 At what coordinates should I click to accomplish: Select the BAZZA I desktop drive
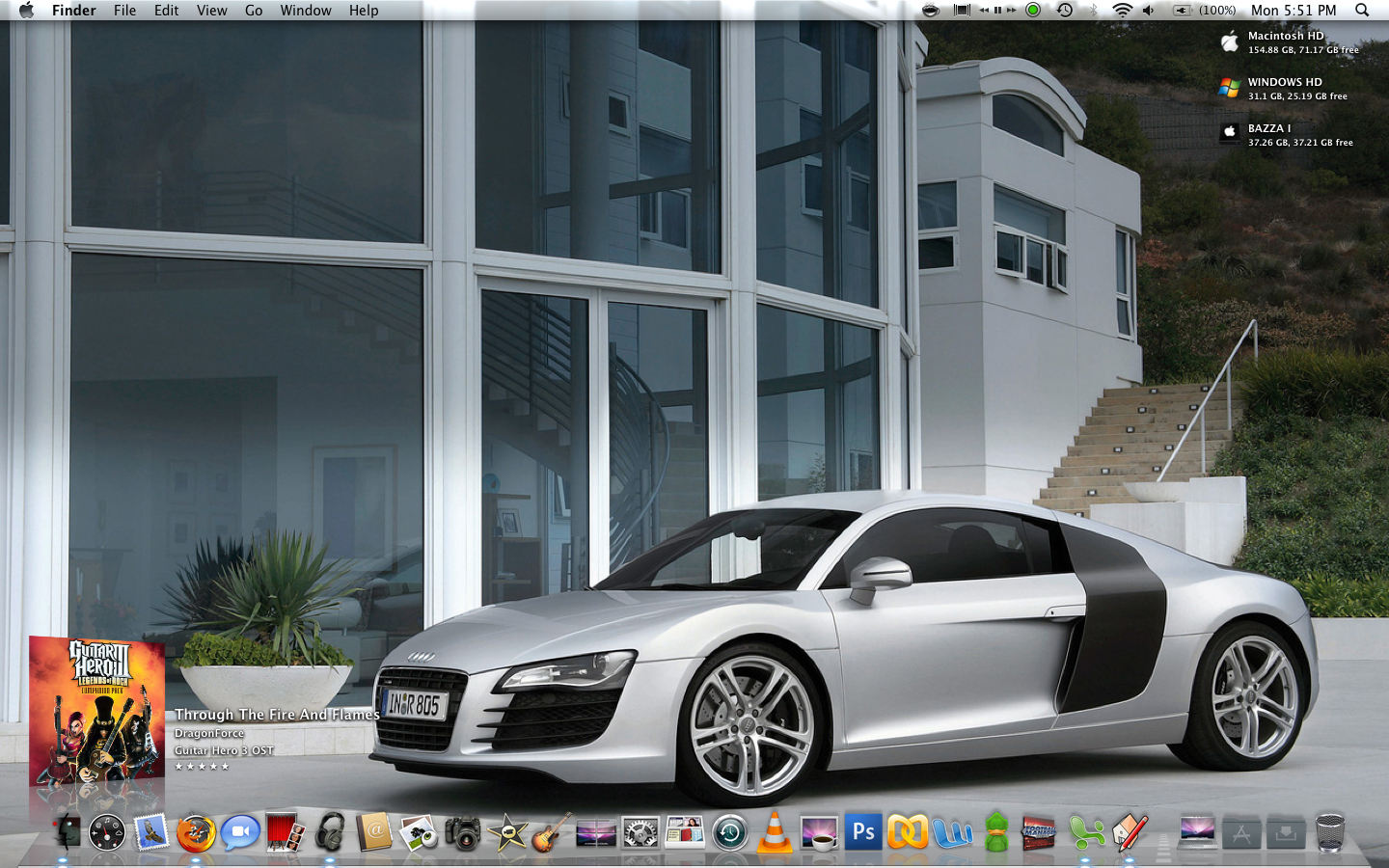coord(1286,135)
